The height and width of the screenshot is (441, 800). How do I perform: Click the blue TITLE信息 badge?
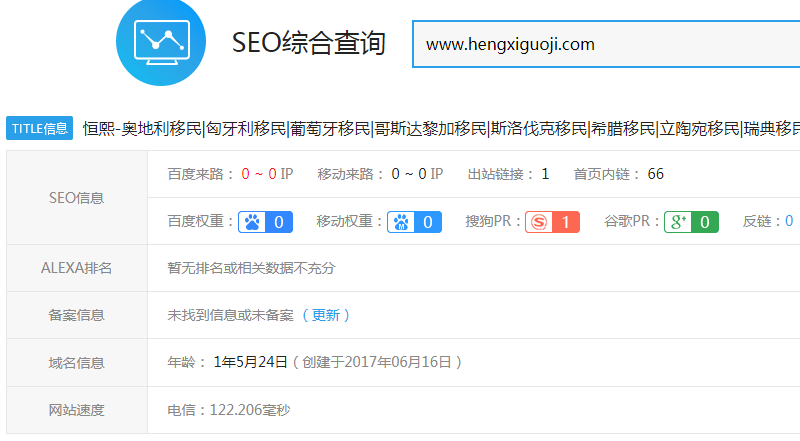pyautogui.click(x=40, y=128)
